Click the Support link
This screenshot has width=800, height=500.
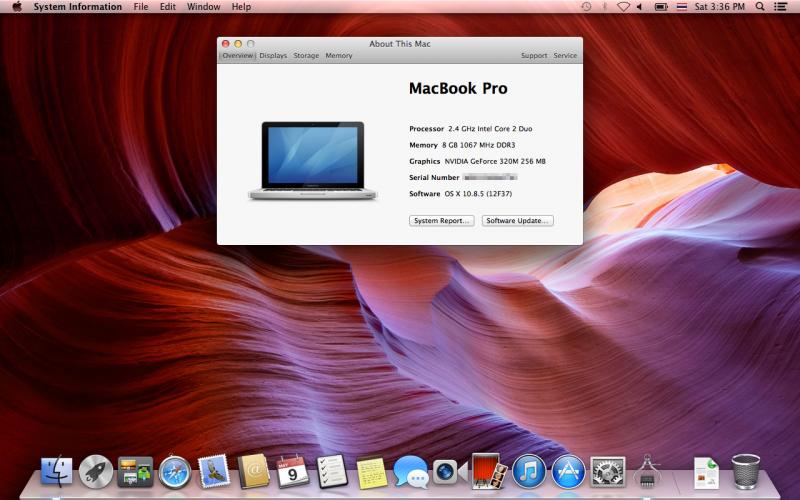tap(534, 55)
